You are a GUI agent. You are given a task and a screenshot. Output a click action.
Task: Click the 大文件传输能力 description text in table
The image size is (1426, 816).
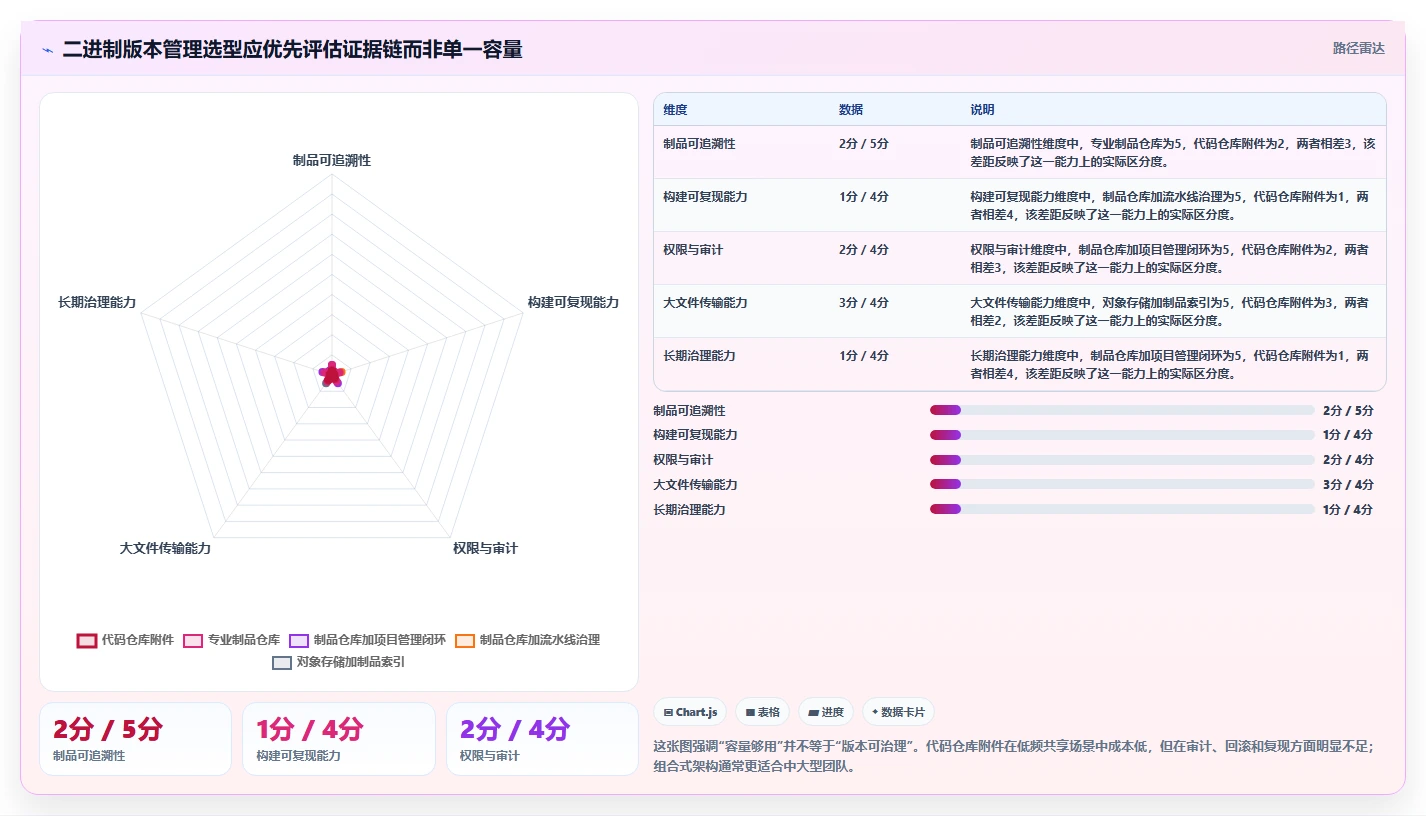1170,312
